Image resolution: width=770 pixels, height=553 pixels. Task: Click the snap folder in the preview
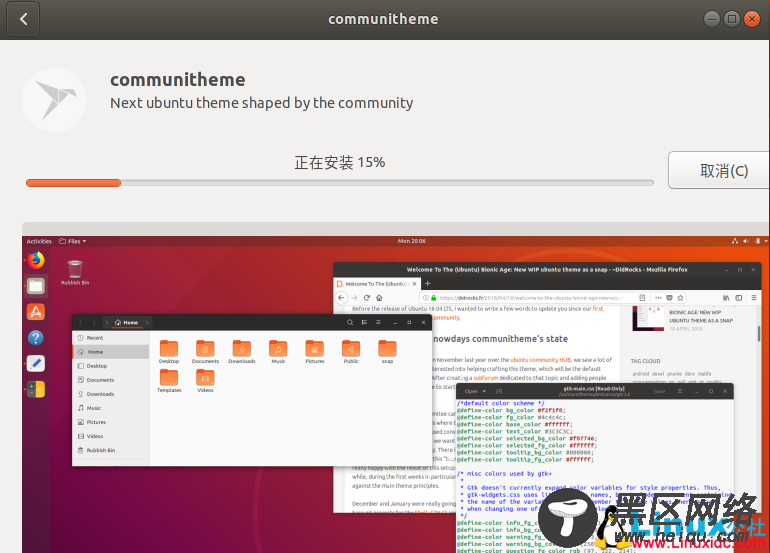click(387, 352)
